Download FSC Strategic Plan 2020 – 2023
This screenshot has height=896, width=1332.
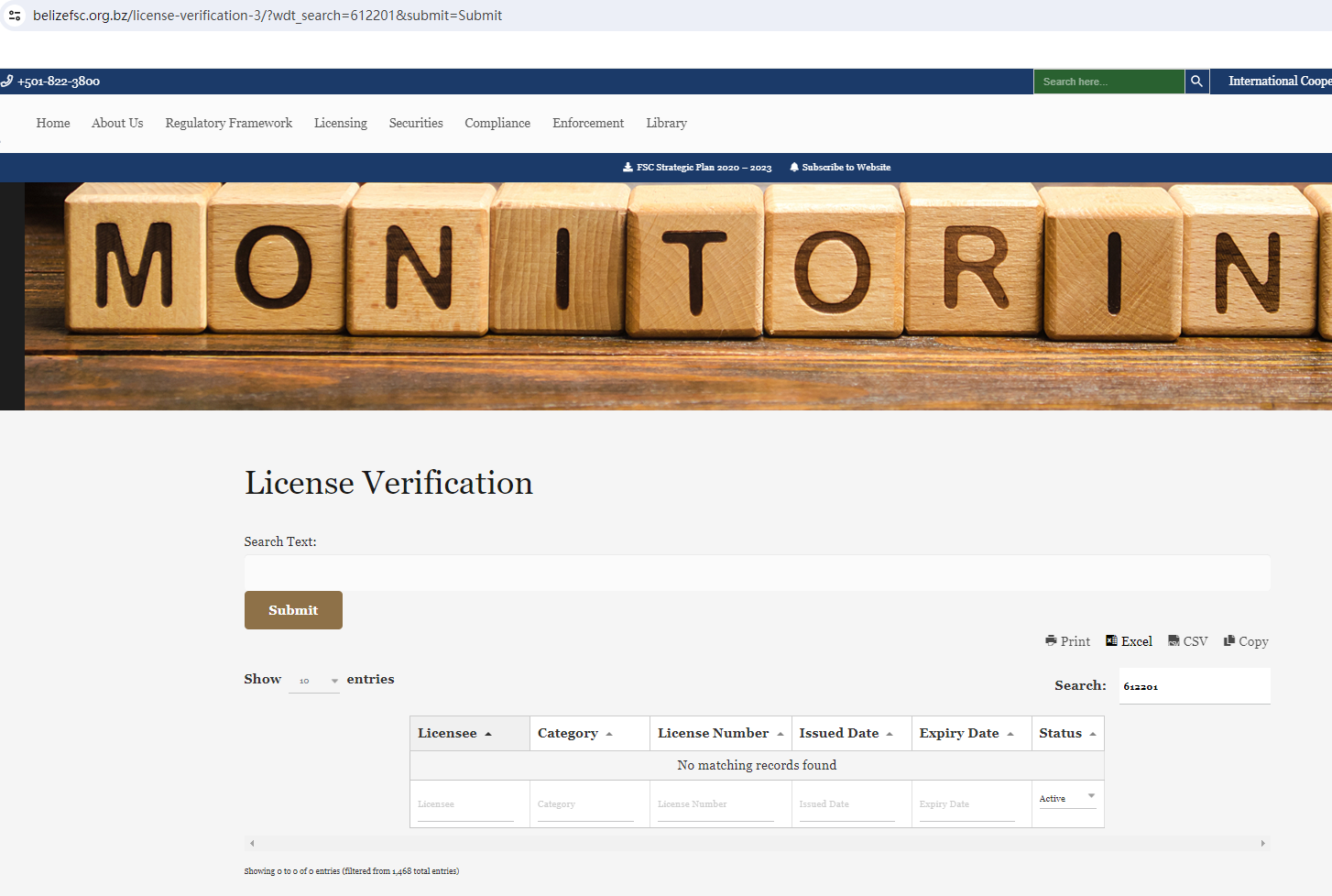(x=697, y=168)
